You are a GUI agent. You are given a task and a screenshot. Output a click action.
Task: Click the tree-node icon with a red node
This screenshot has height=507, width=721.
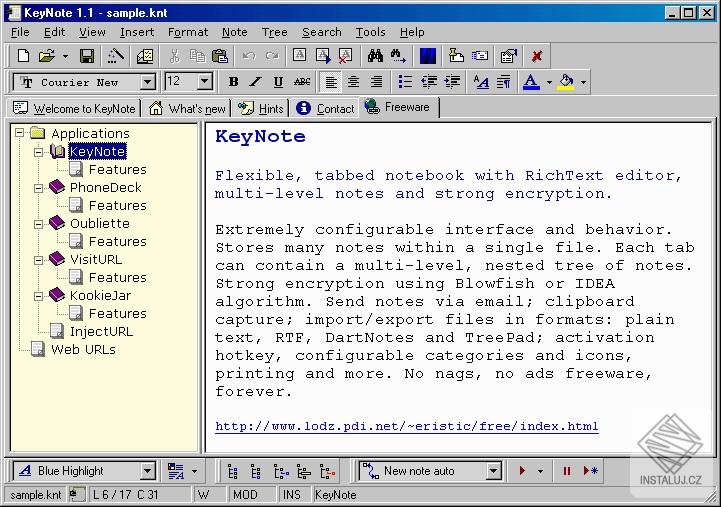[327, 471]
